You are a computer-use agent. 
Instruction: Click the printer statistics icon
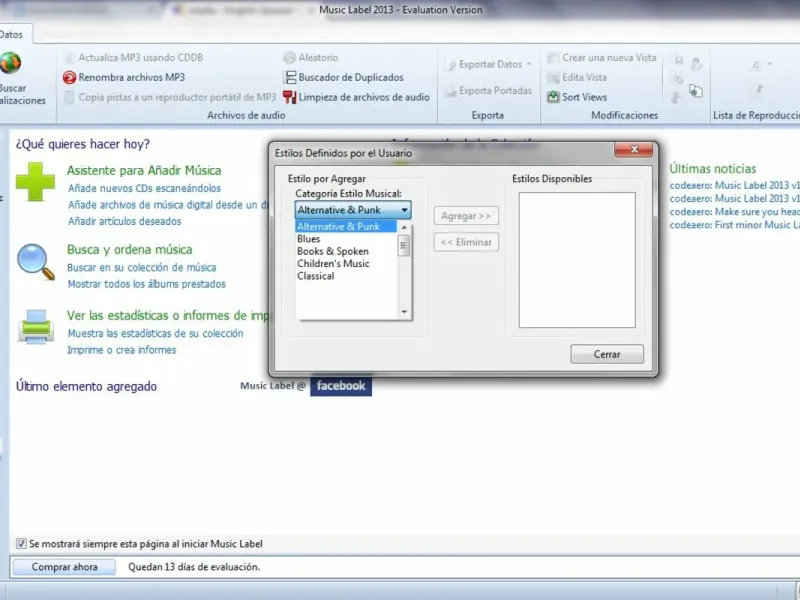pos(36,327)
